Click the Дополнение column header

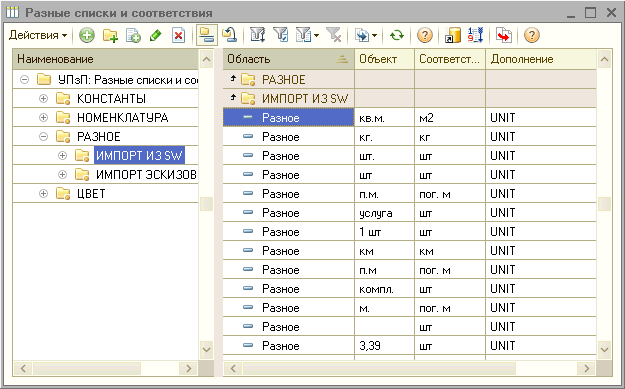point(541,59)
